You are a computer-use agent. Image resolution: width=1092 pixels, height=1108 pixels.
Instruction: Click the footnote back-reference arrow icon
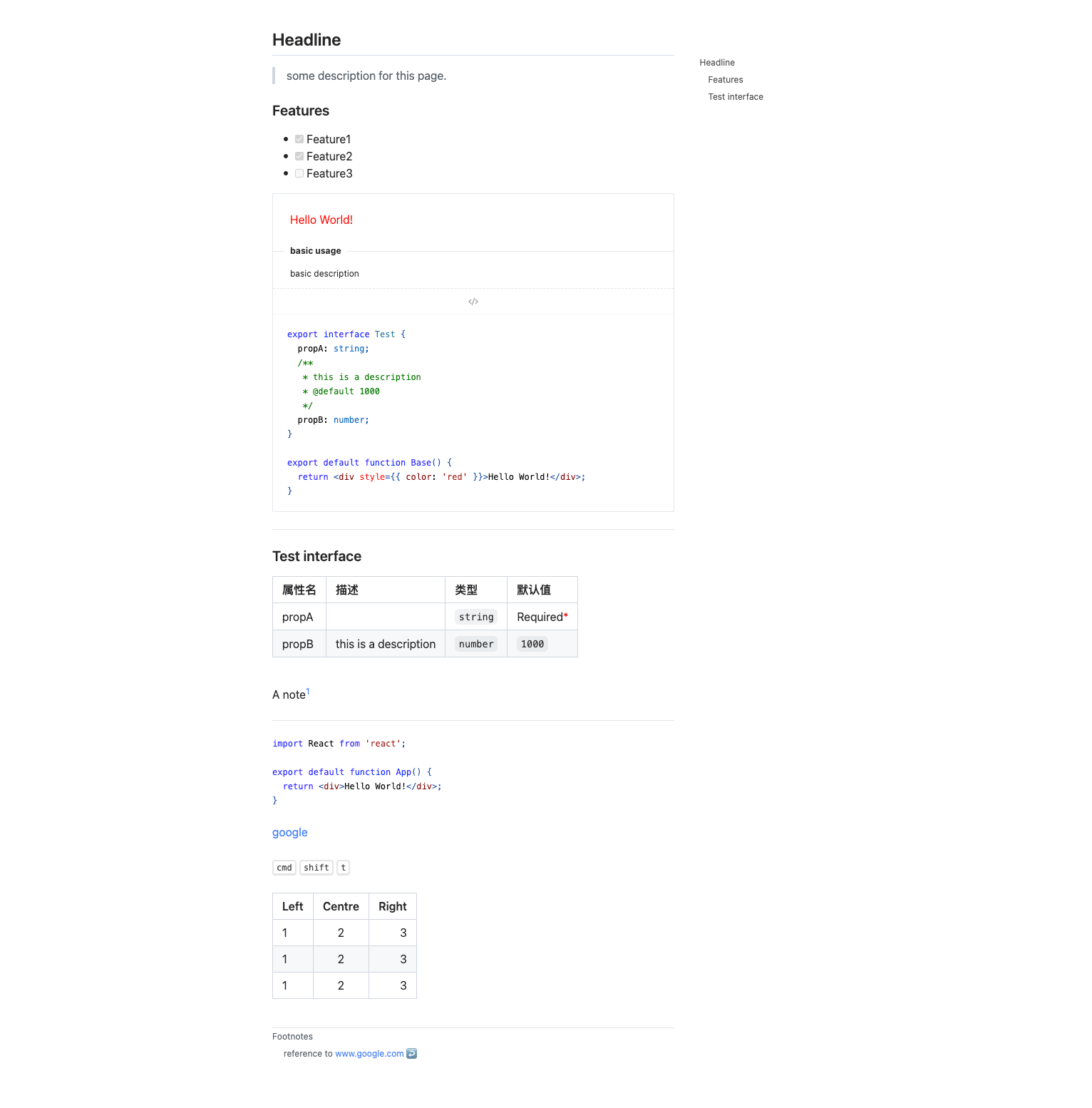point(411,1054)
